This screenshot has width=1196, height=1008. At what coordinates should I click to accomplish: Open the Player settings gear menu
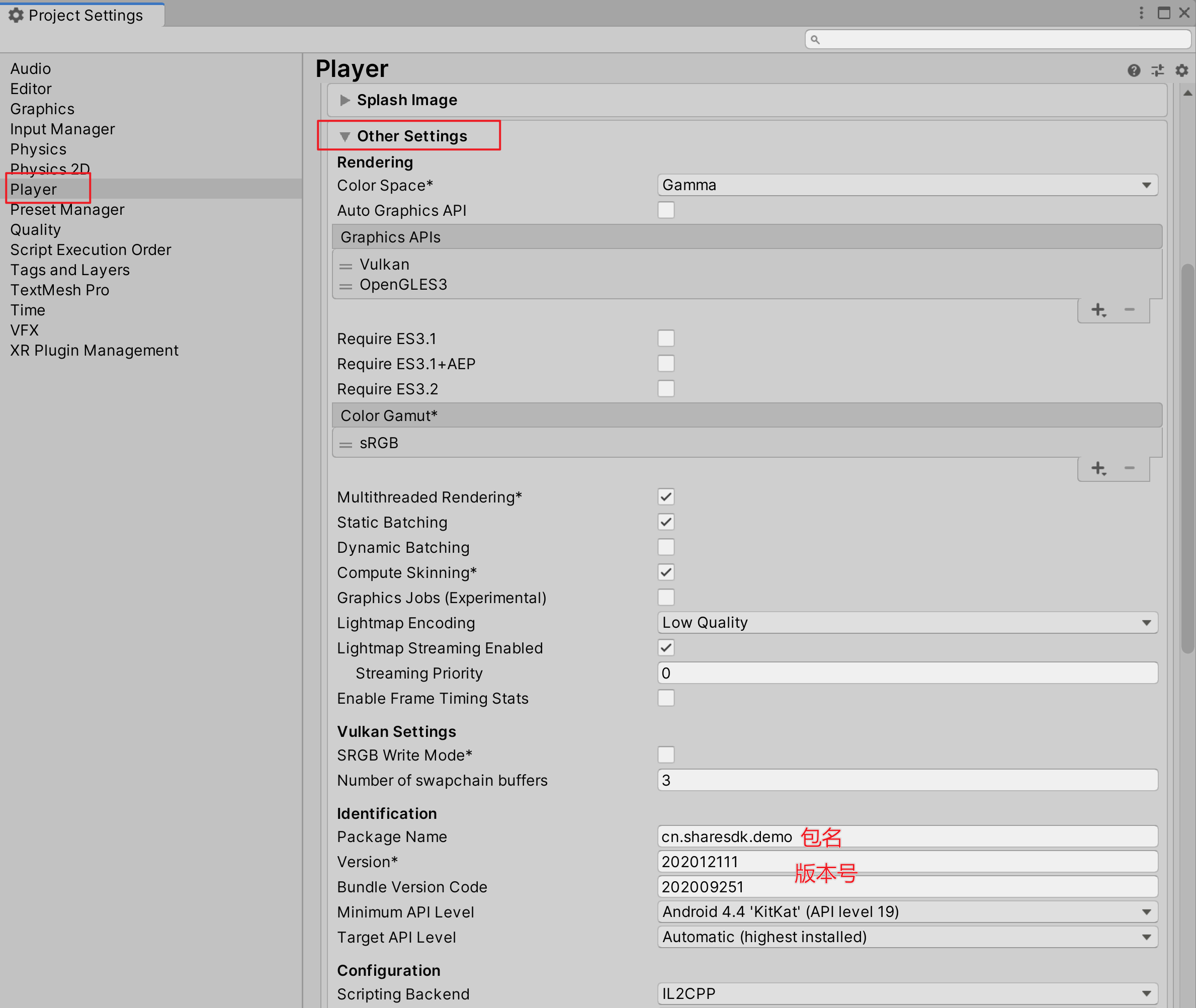coord(1182,70)
